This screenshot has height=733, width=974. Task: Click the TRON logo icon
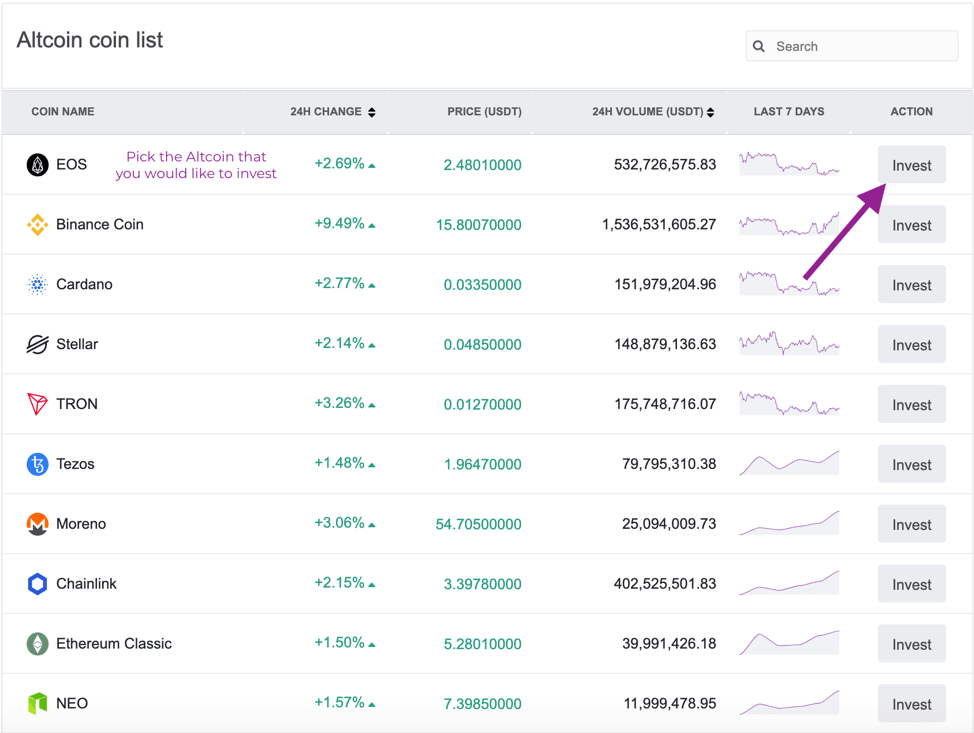click(x=37, y=404)
